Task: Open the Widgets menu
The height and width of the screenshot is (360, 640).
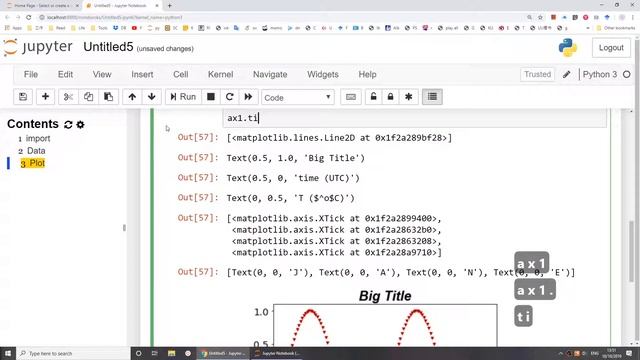Action: point(323,75)
